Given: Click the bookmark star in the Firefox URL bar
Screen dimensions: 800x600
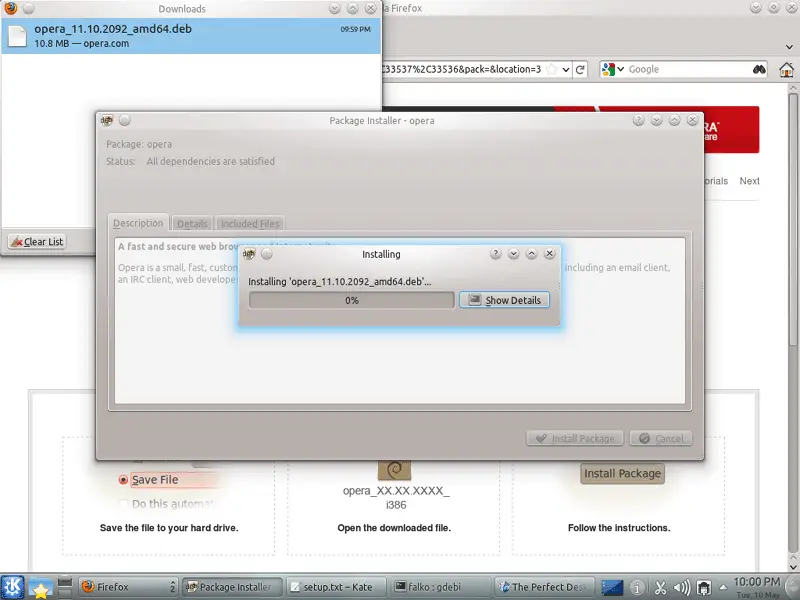Looking at the screenshot, I should (551, 69).
